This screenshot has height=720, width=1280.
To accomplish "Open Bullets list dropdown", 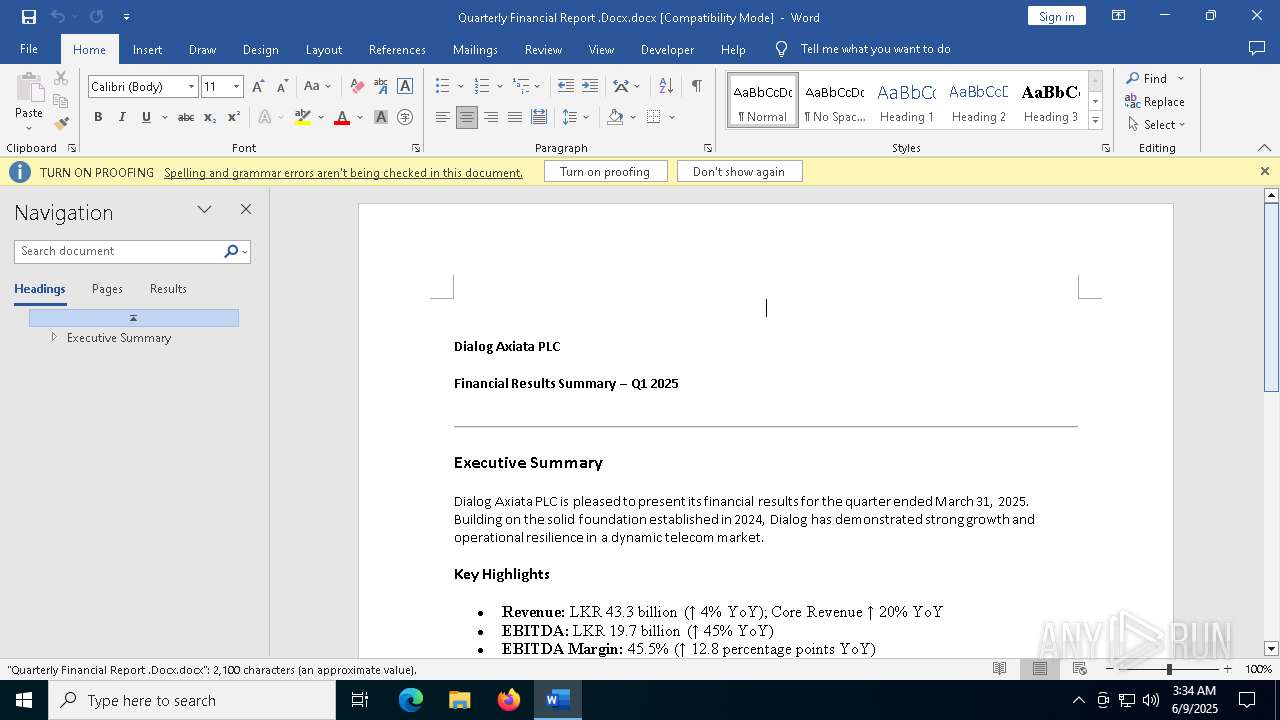I will tap(459, 87).
